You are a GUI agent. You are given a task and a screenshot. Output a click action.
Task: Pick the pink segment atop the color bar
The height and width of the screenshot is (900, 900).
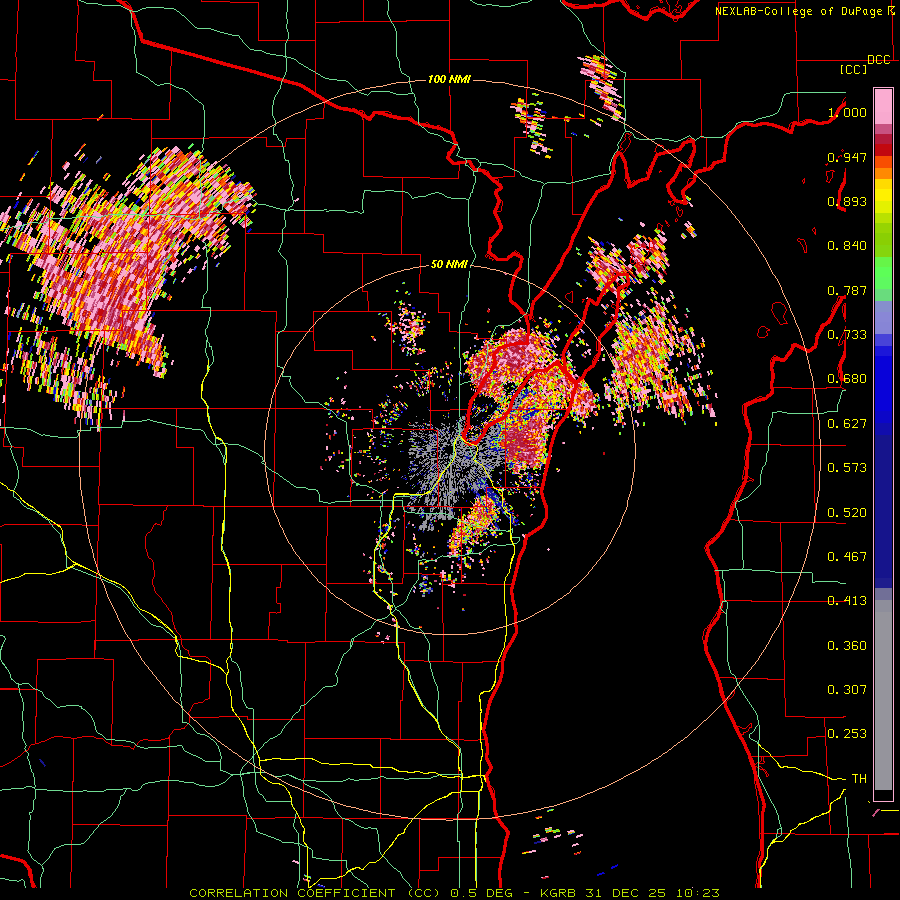pos(883,107)
